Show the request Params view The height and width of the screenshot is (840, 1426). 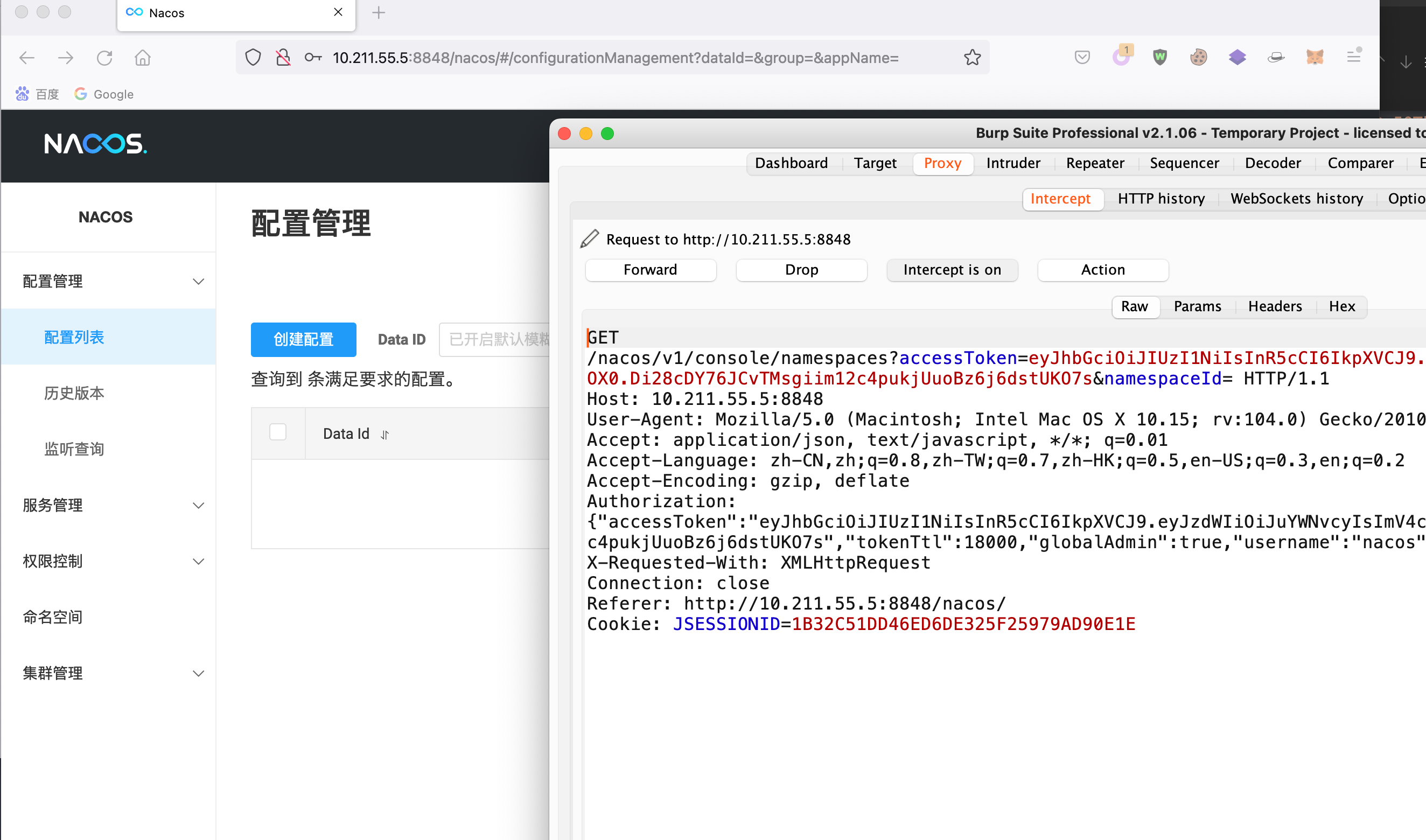click(x=1197, y=306)
